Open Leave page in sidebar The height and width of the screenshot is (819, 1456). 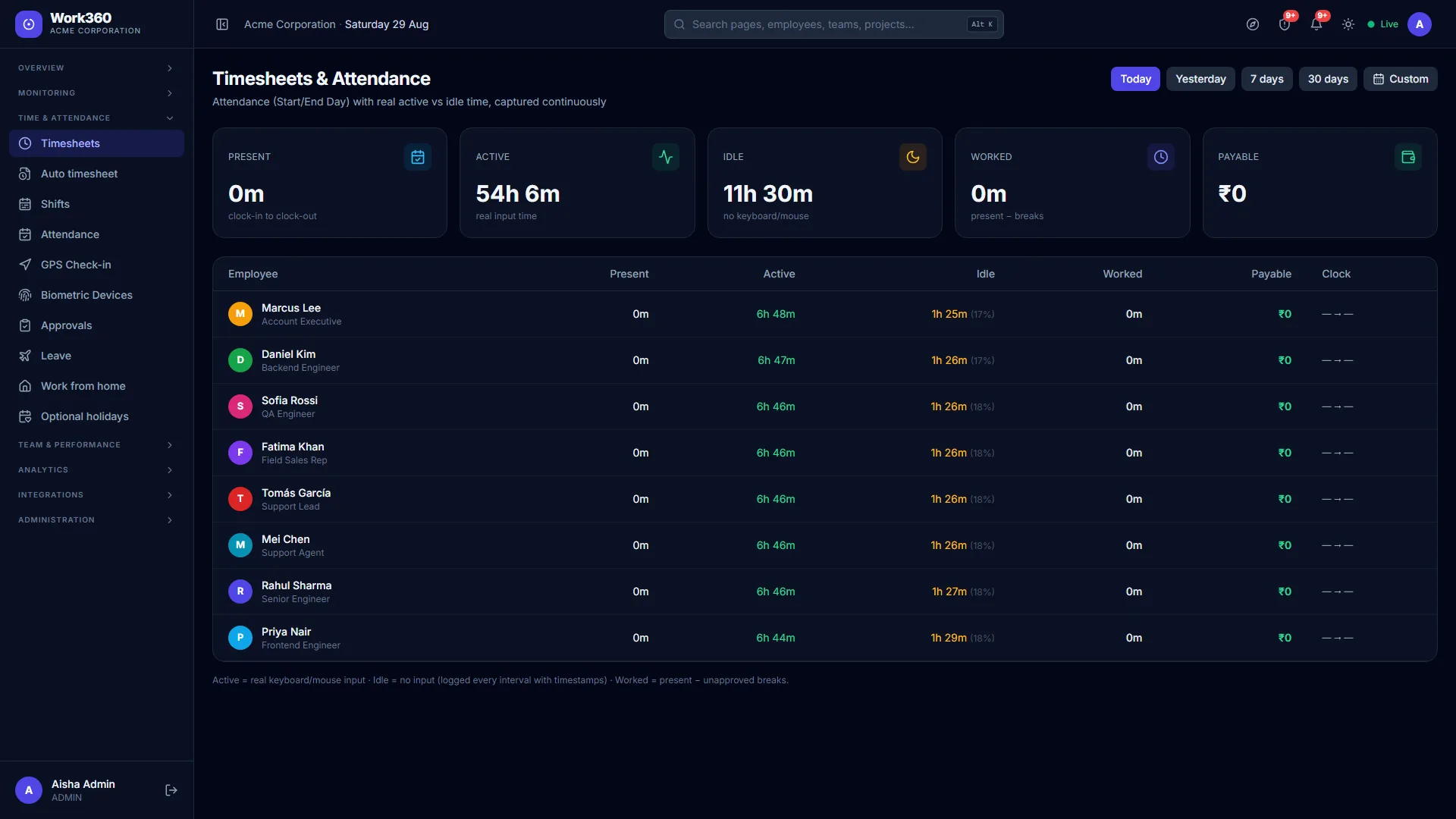click(96, 356)
